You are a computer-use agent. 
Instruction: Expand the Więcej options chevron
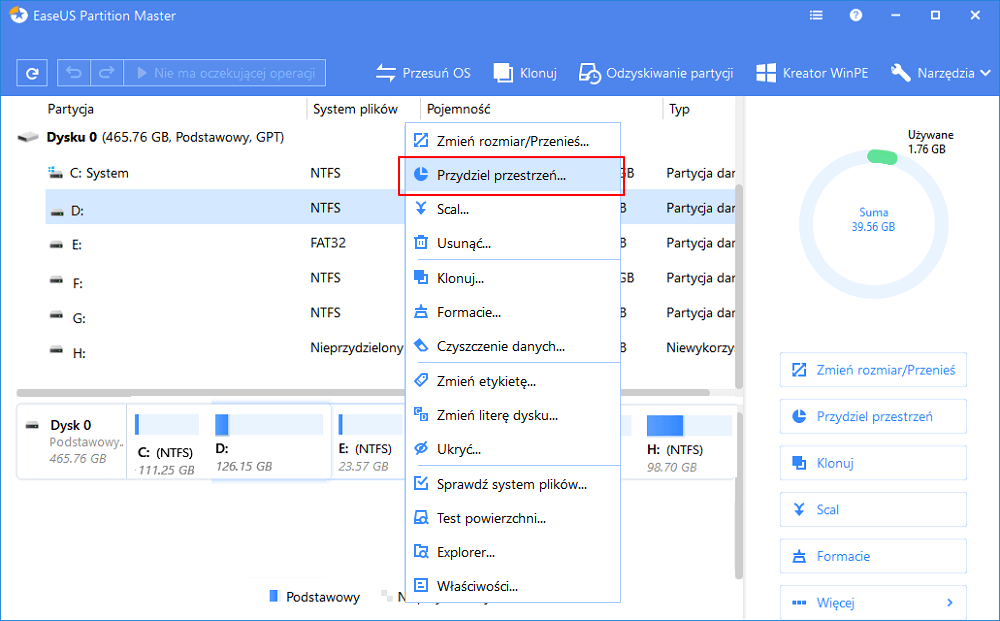point(950,603)
